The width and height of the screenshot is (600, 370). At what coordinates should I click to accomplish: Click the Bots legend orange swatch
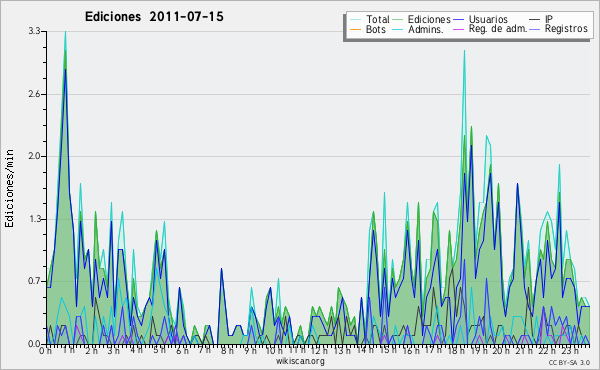[355, 29]
